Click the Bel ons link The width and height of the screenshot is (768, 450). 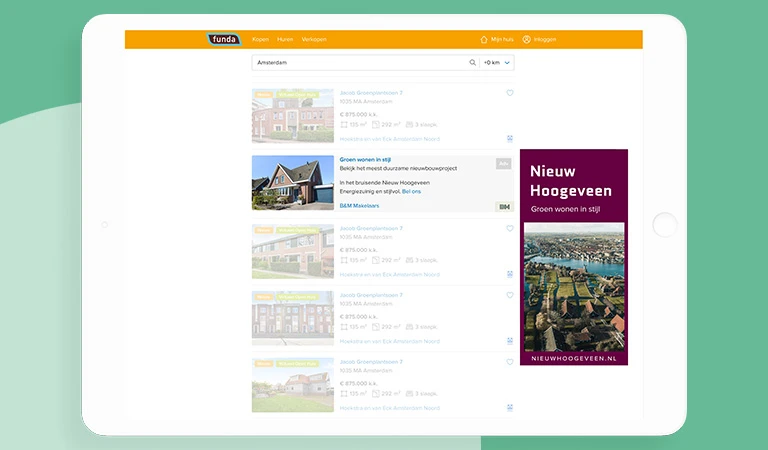coord(411,191)
